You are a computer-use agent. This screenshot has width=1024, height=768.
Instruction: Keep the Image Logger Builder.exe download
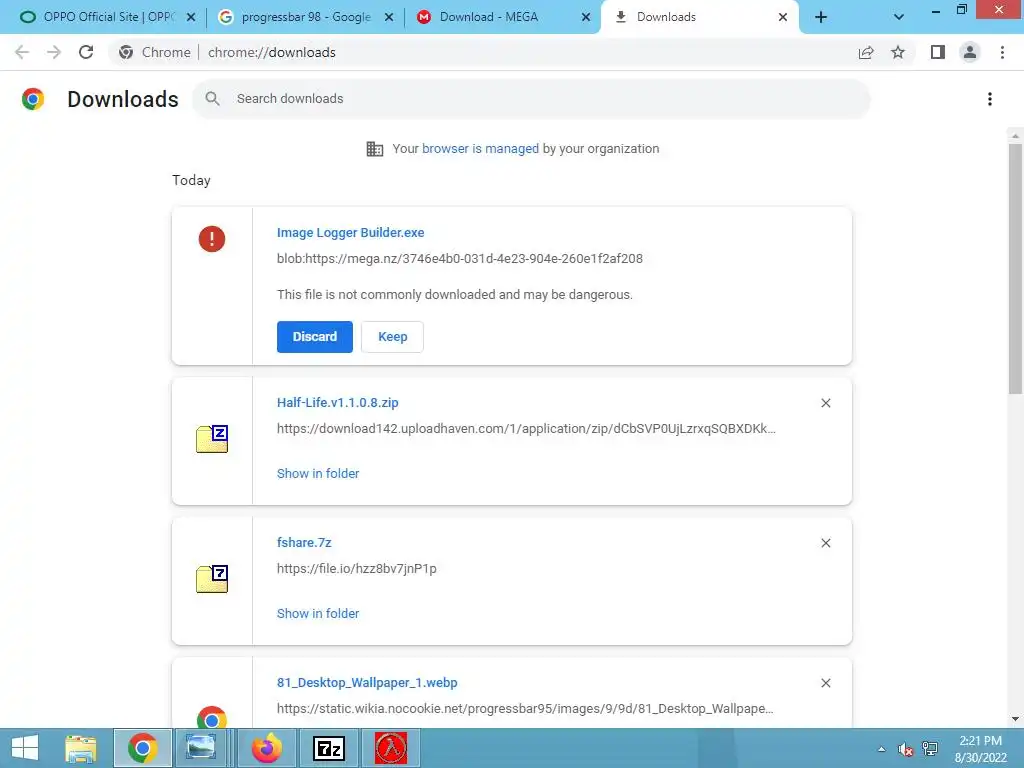[x=392, y=336]
